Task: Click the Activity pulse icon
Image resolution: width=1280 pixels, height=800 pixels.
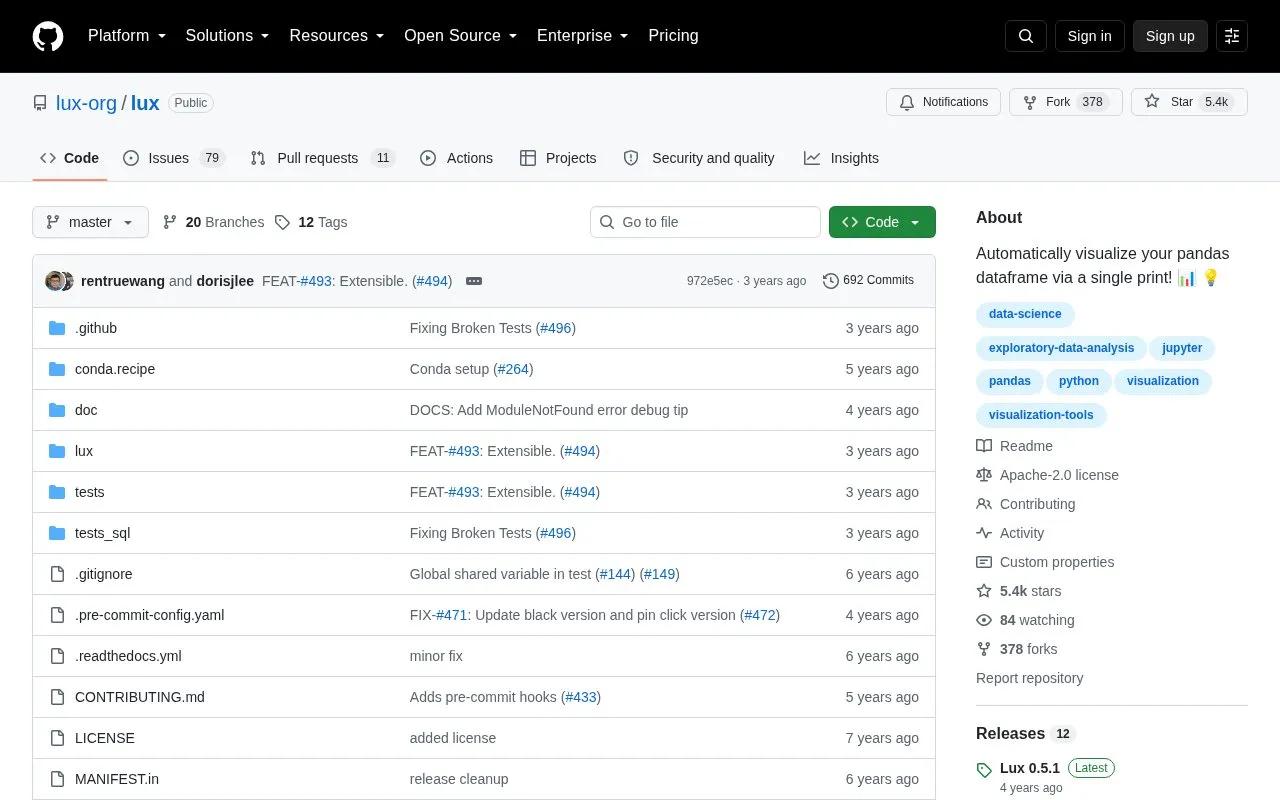Action: (984, 533)
